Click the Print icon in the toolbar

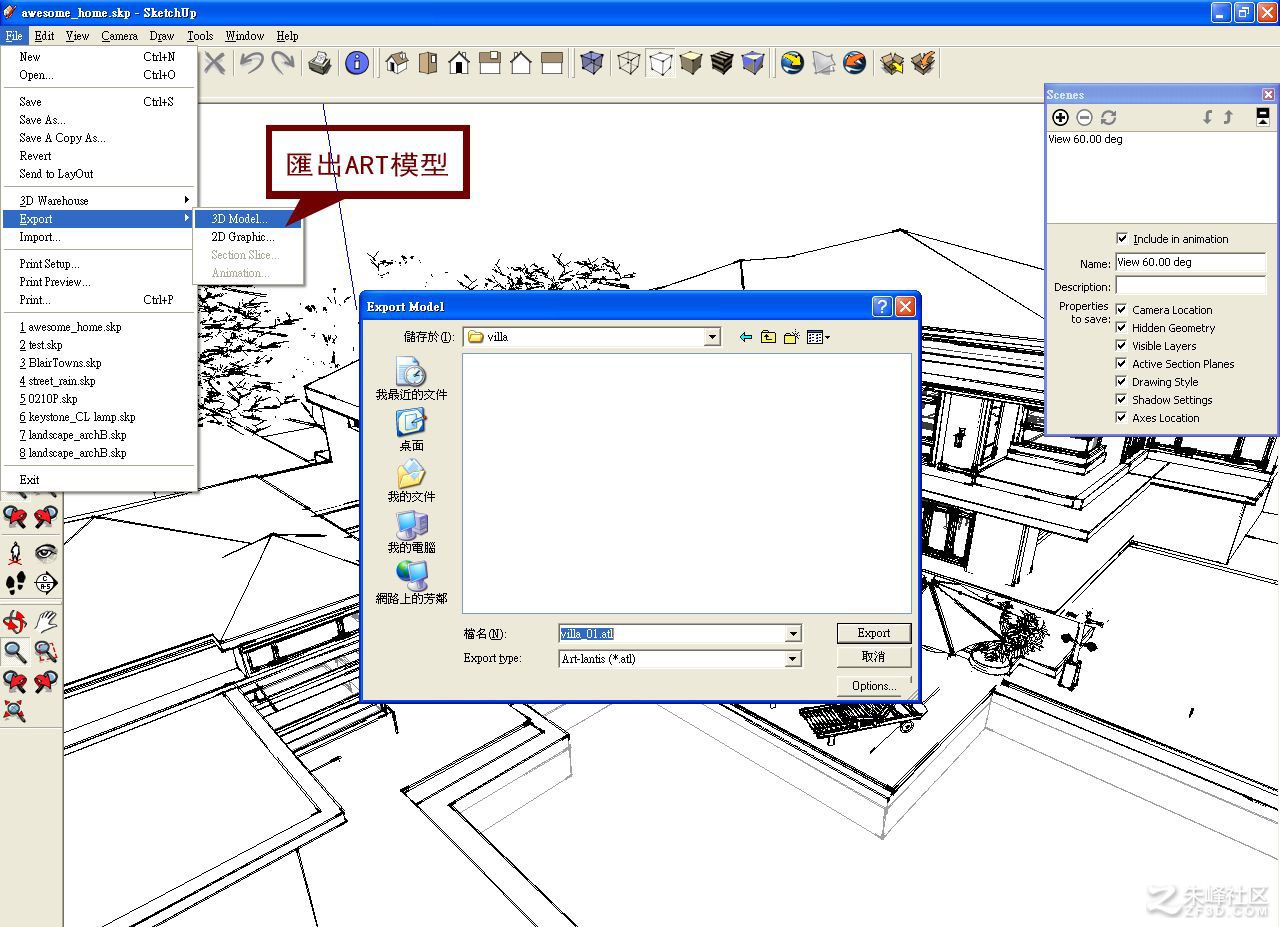320,63
